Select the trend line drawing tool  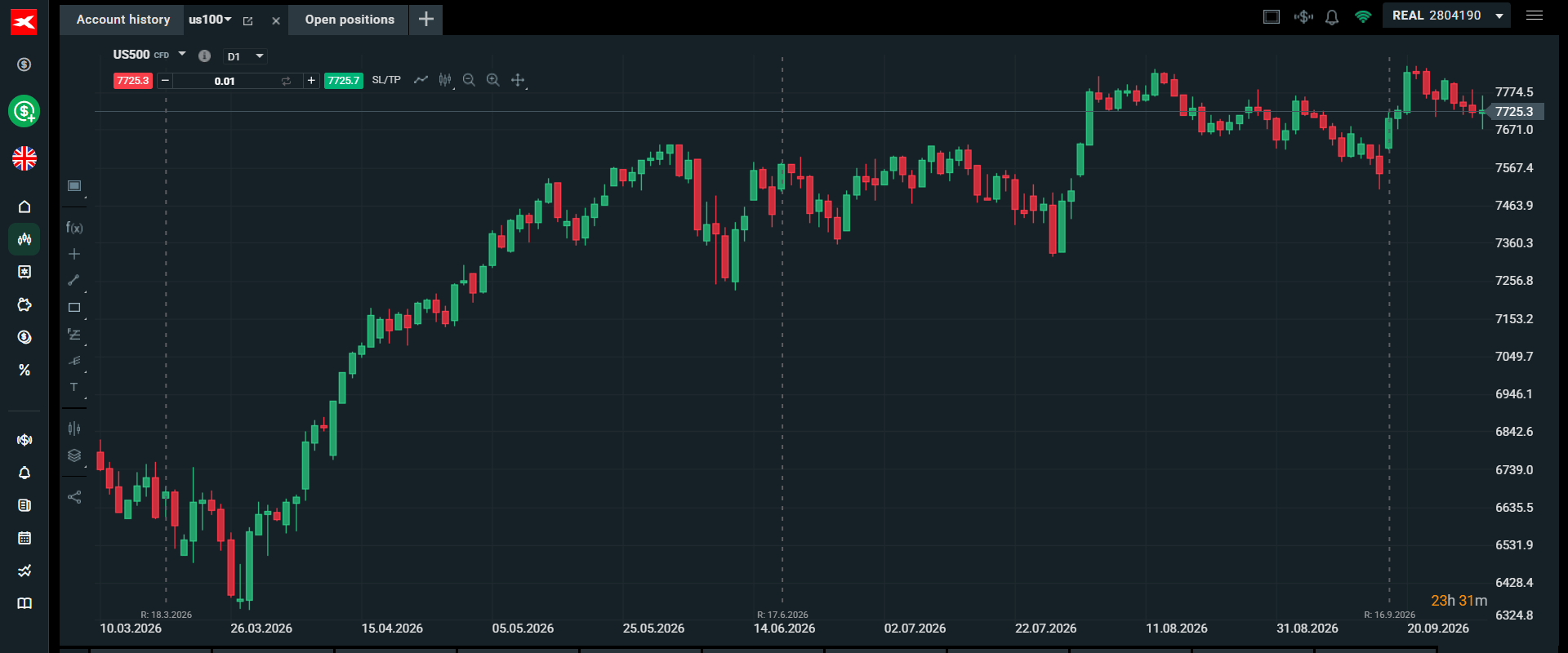coord(74,280)
